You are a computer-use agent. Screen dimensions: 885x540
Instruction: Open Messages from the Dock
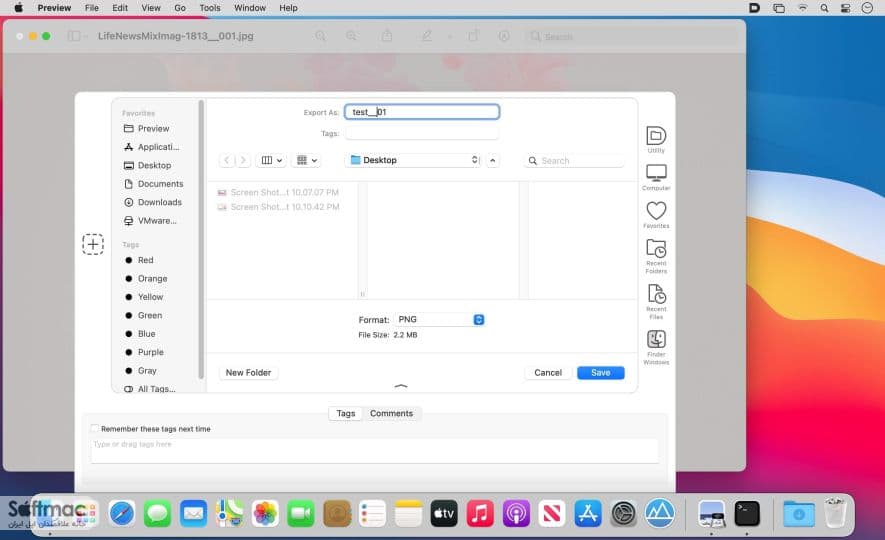[157, 514]
